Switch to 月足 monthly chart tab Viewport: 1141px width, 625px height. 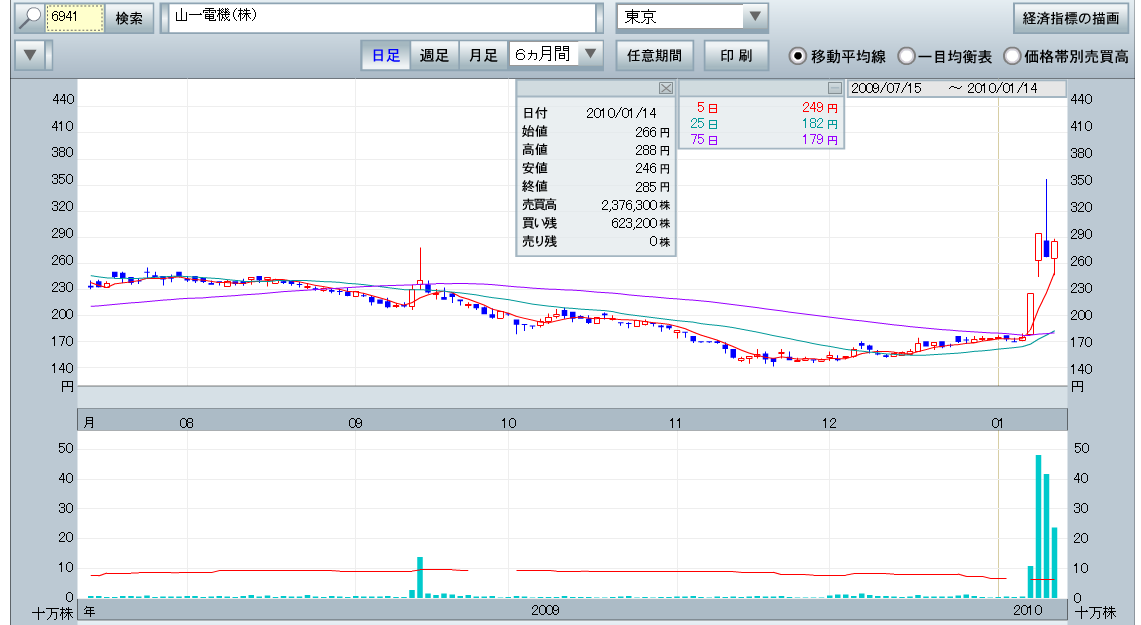[x=483, y=55]
